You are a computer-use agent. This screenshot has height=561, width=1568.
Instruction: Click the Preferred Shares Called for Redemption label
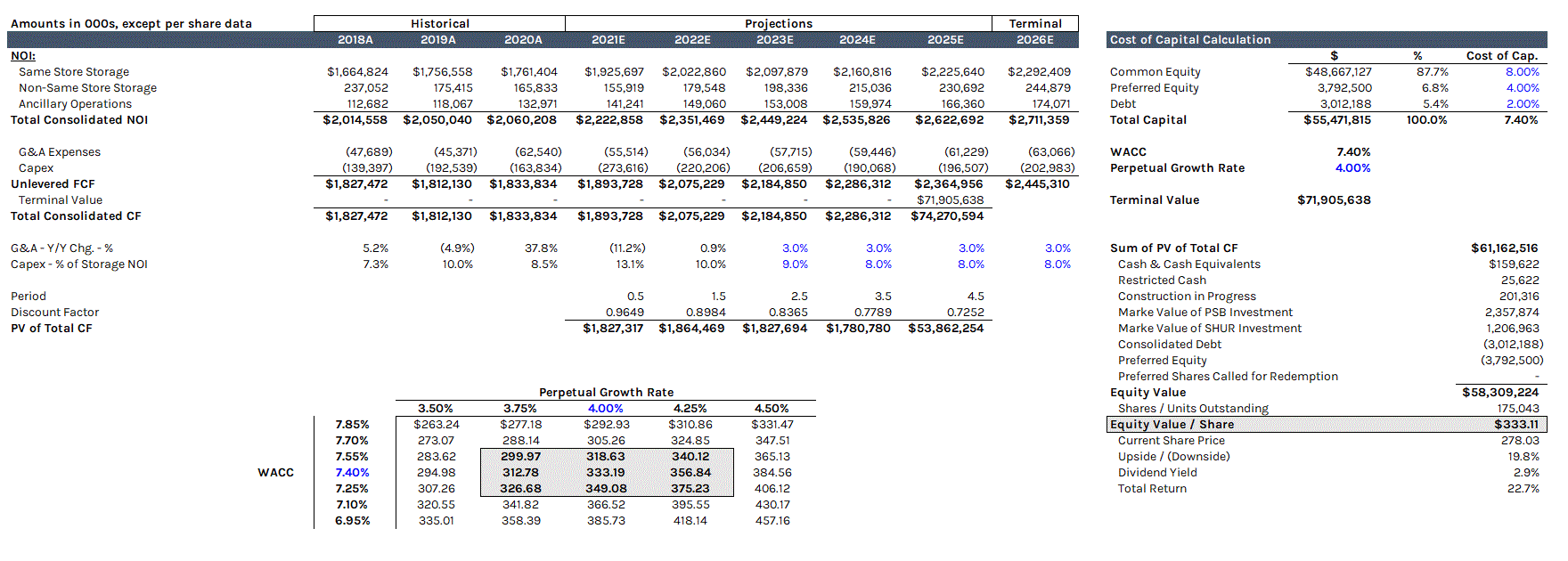[1228, 377]
